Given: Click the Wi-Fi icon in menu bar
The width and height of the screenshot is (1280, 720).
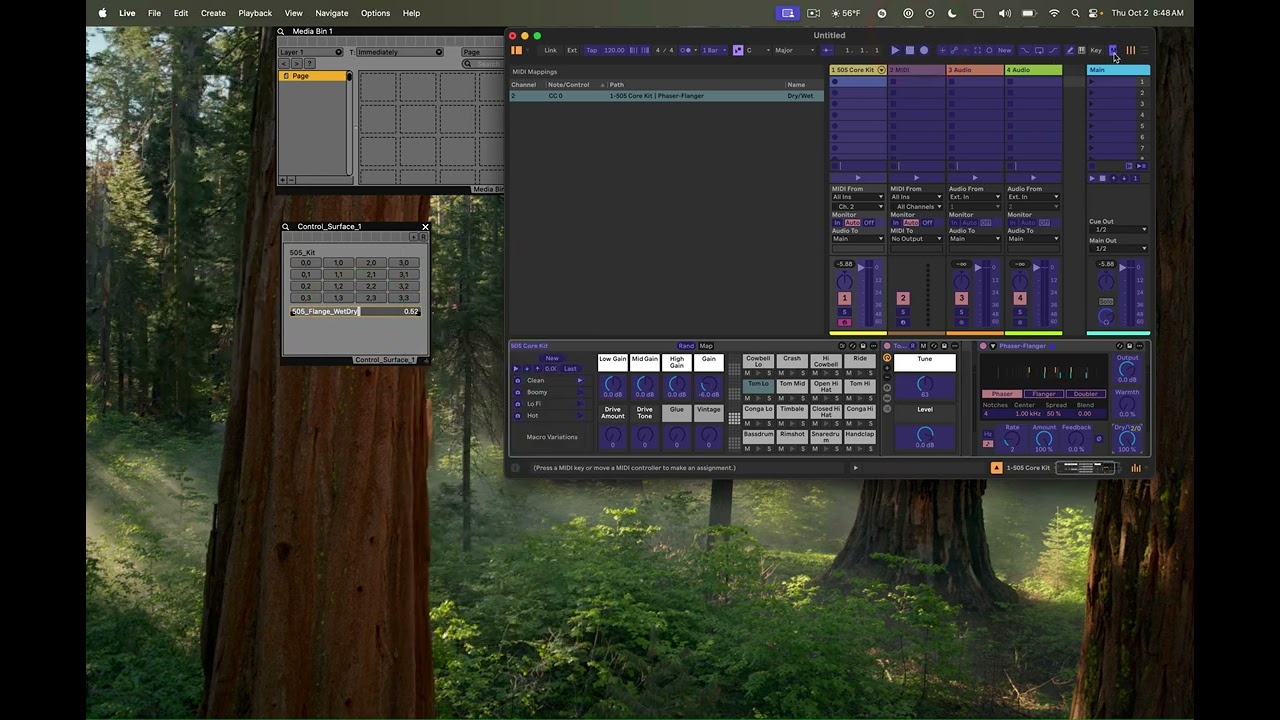Looking at the screenshot, I should tap(1054, 13).
